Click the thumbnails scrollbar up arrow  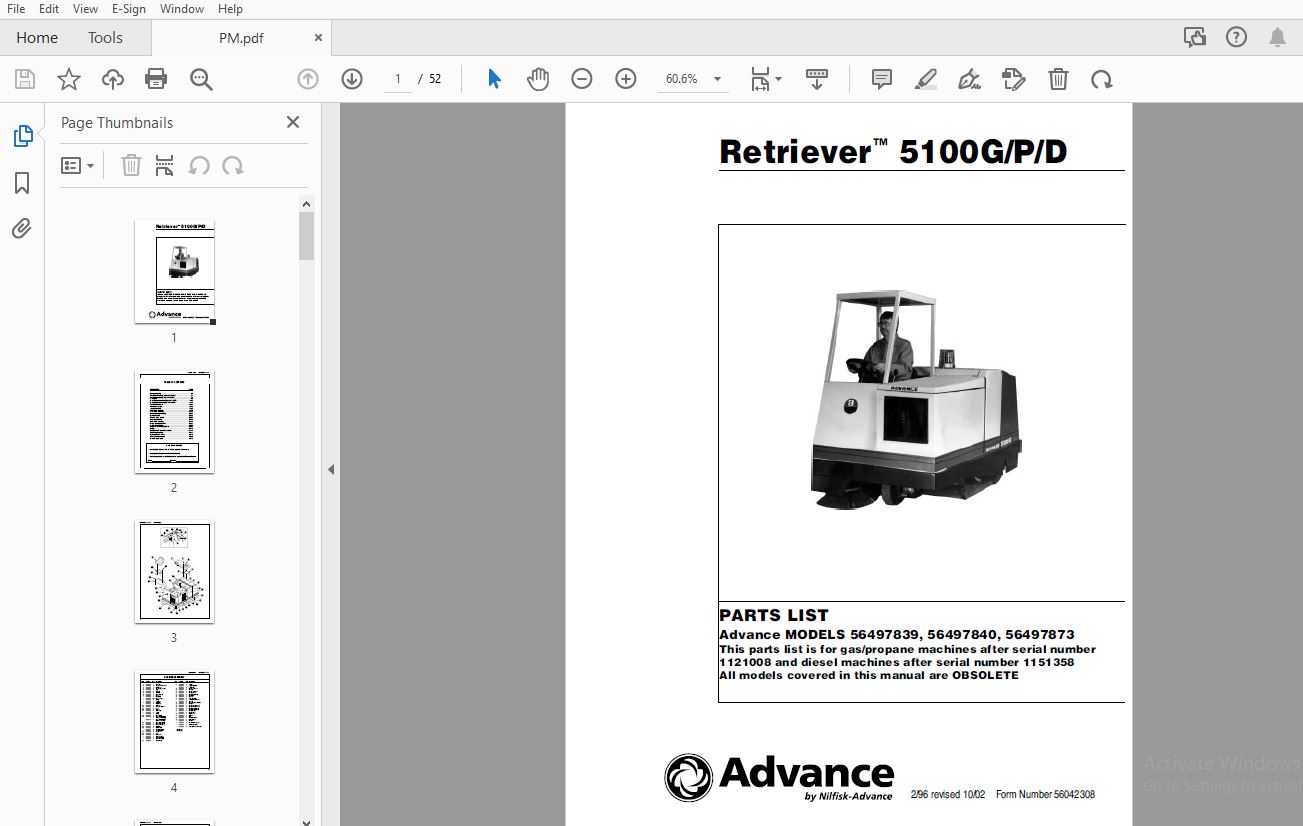coord(307,204)
